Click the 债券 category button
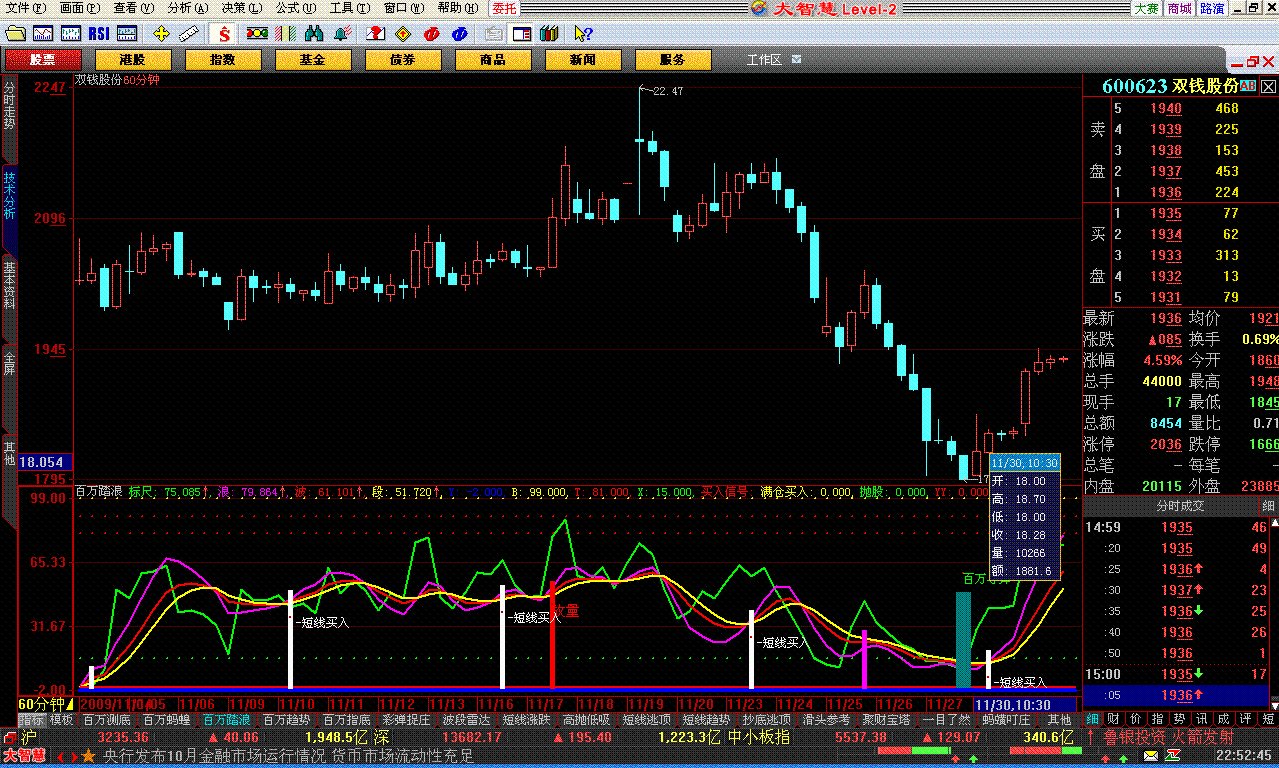Image resolution: width=1279 pixels, height=768 pixels. pos(402,60)
